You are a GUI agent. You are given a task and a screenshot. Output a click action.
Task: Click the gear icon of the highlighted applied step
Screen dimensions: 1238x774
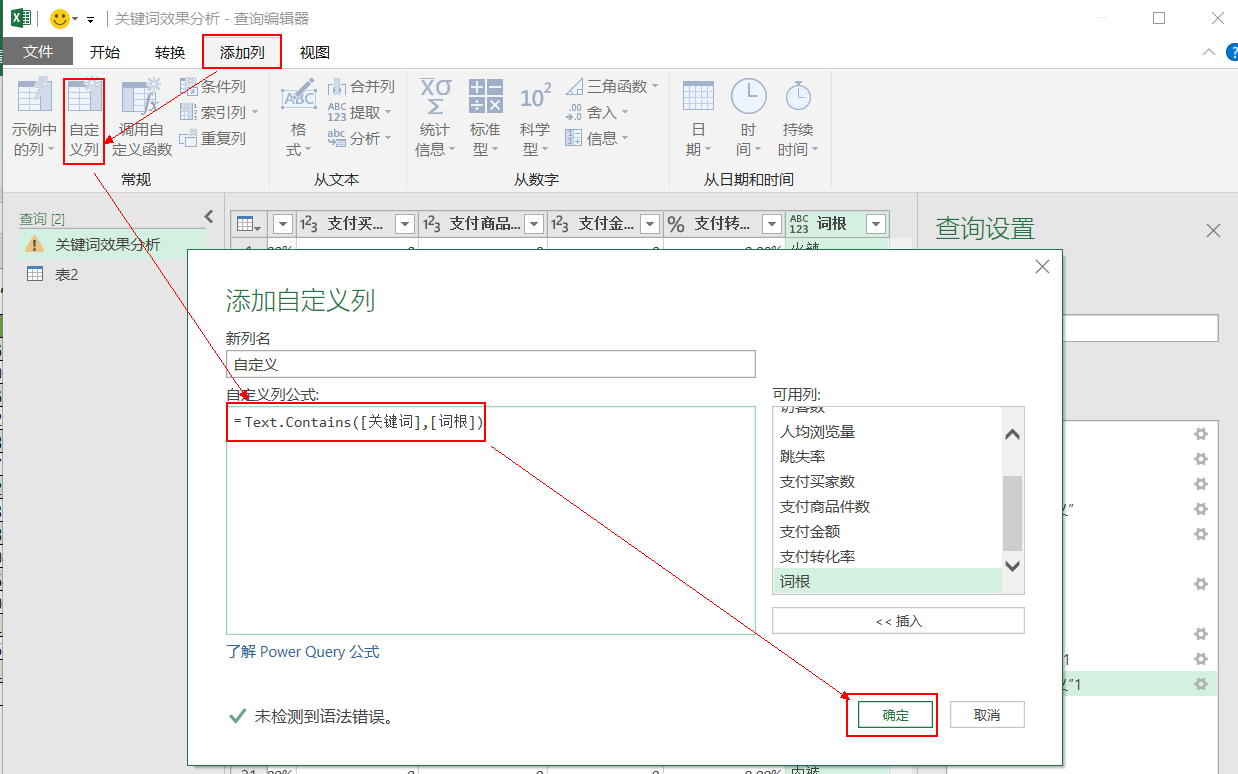point(1201,684)
